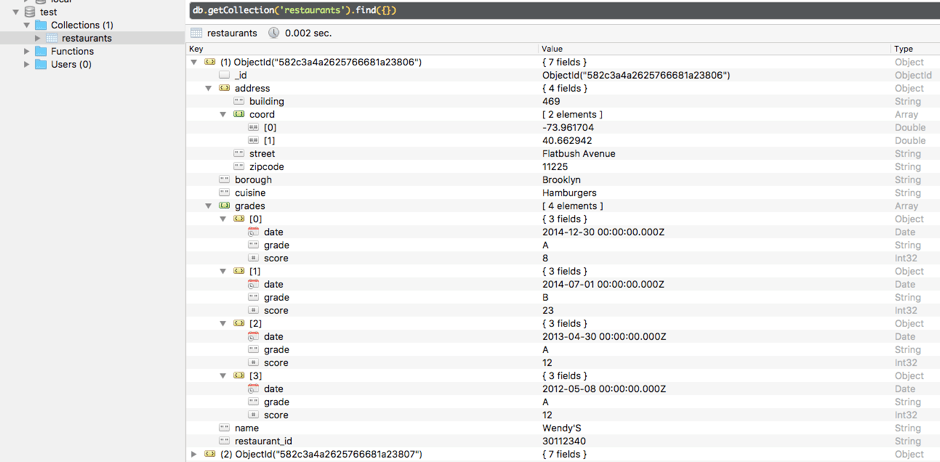Collapse the address object node
This screenshot has width=940, height=462.
209,89
